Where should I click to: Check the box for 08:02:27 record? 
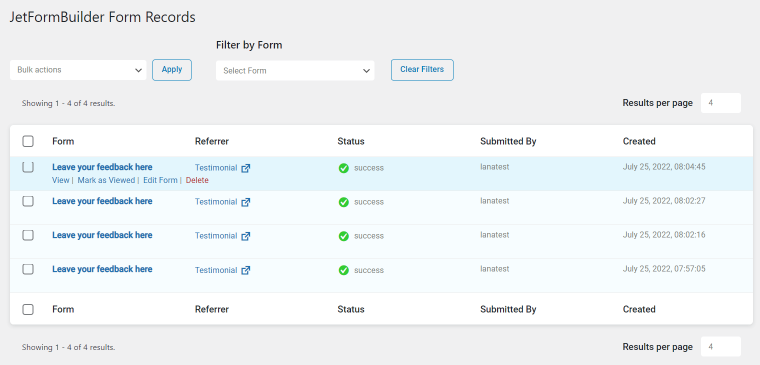pyautogui.click(x=28, y=201)
